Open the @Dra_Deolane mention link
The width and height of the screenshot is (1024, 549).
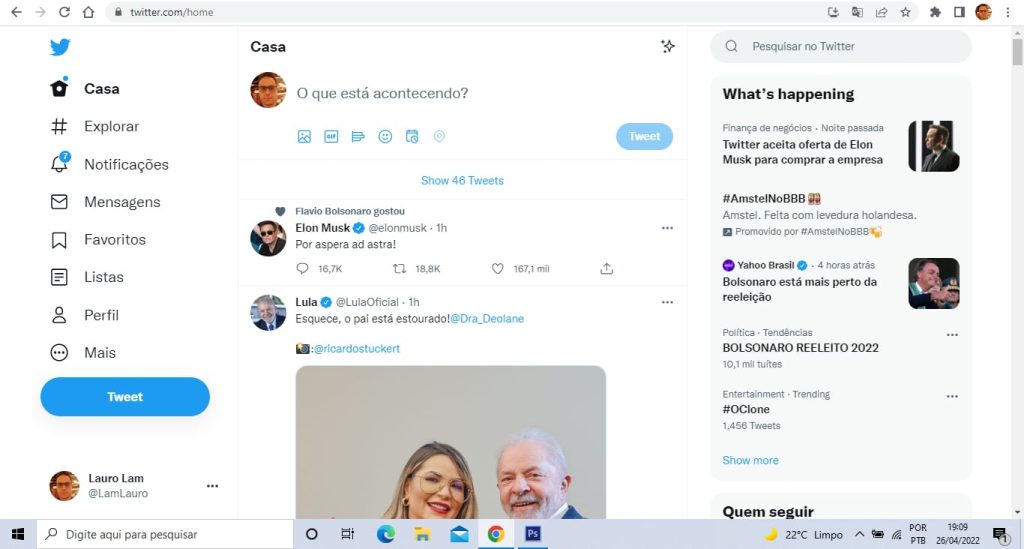[487, 319]
